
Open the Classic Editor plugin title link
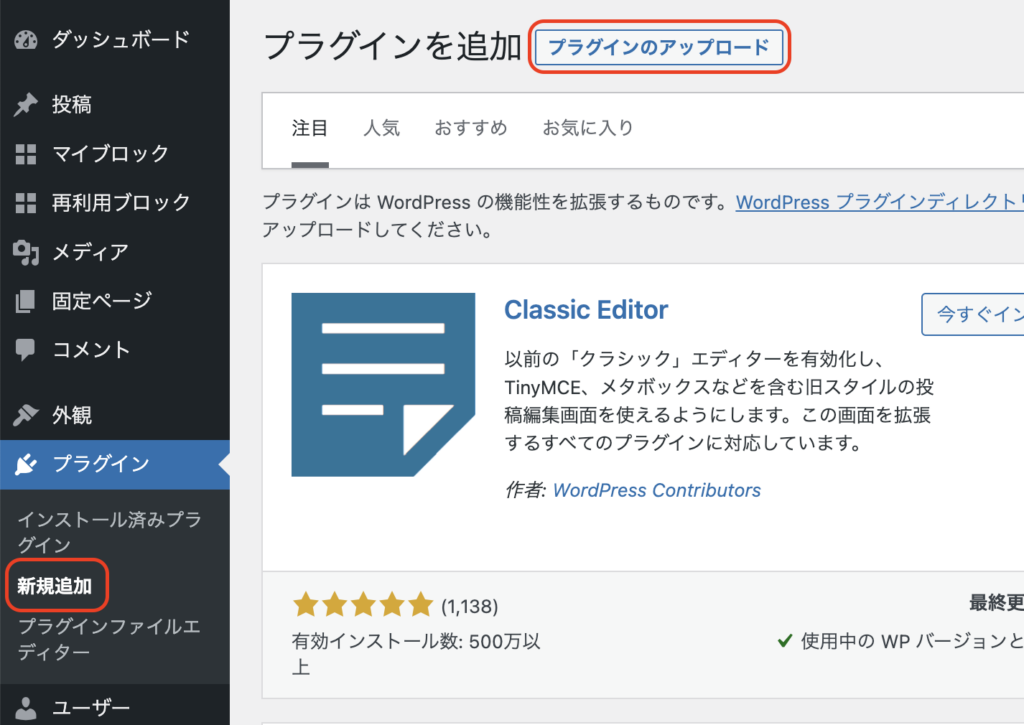tap(586, 310)
